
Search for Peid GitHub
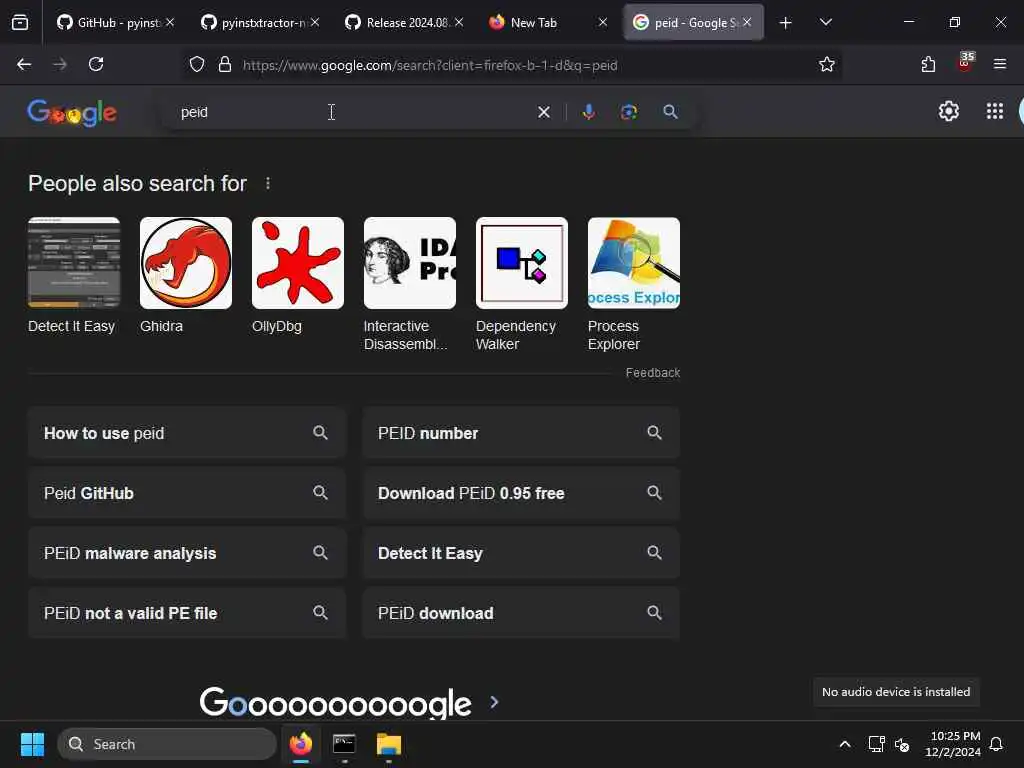coord(186,493)
